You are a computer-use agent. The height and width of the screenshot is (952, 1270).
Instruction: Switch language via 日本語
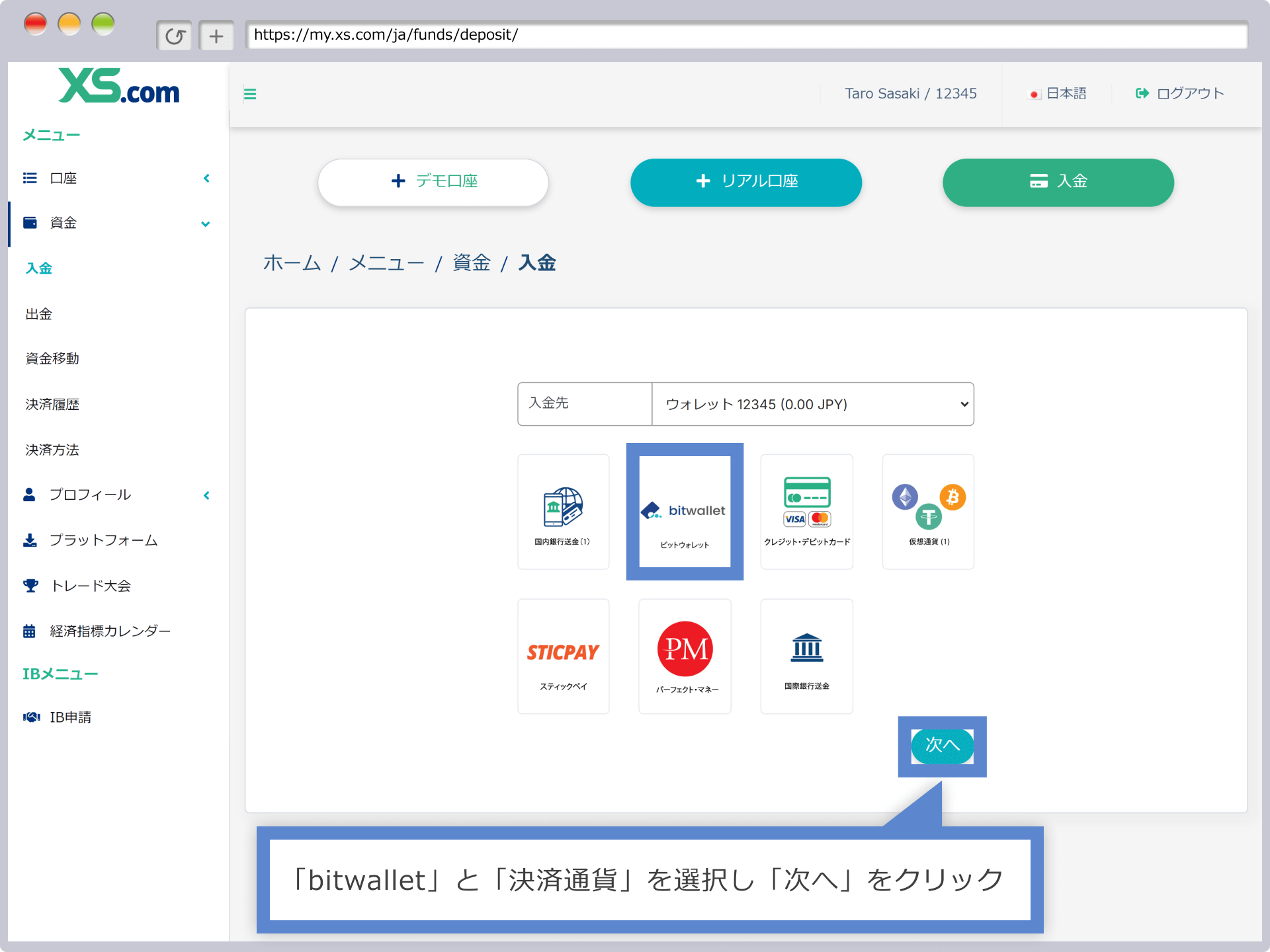[1058, 94]
